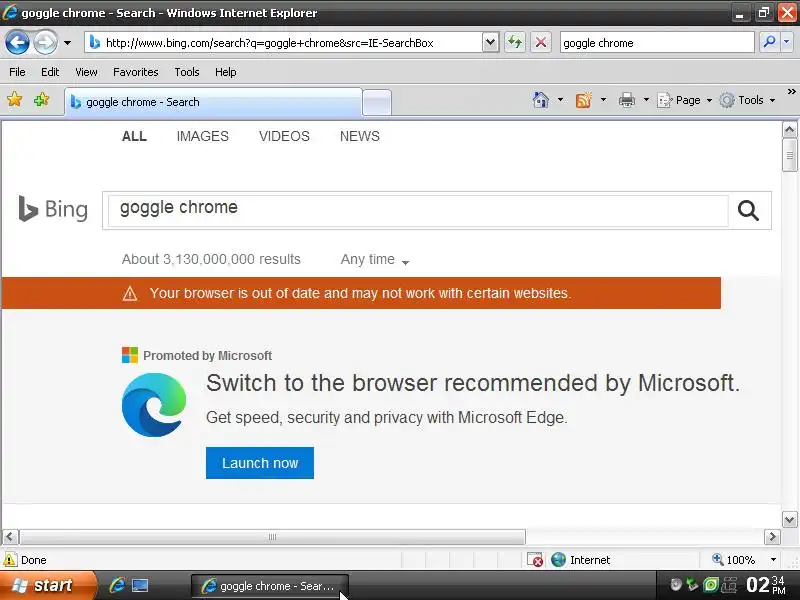Go back with the Back arrow

17,42
